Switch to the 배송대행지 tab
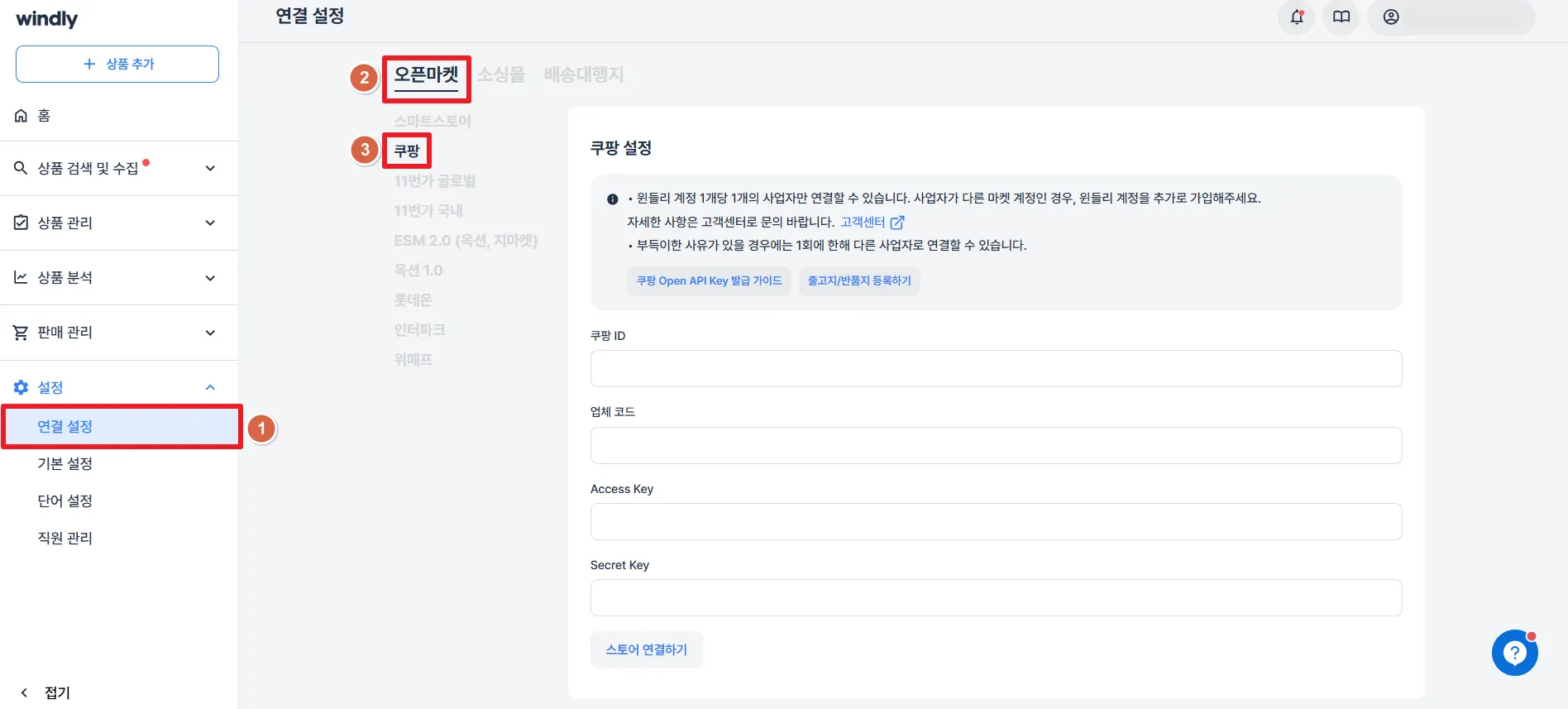Image resolution: width=1568 pixels, height=709 pixels. (584, 74)
